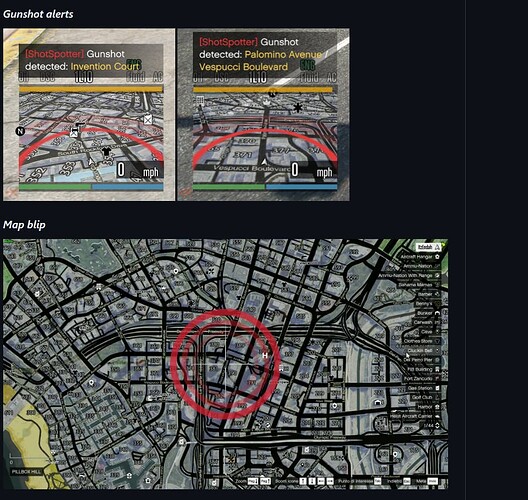
Task: Click the black star blip on right minimap
Action: (298, 108)
